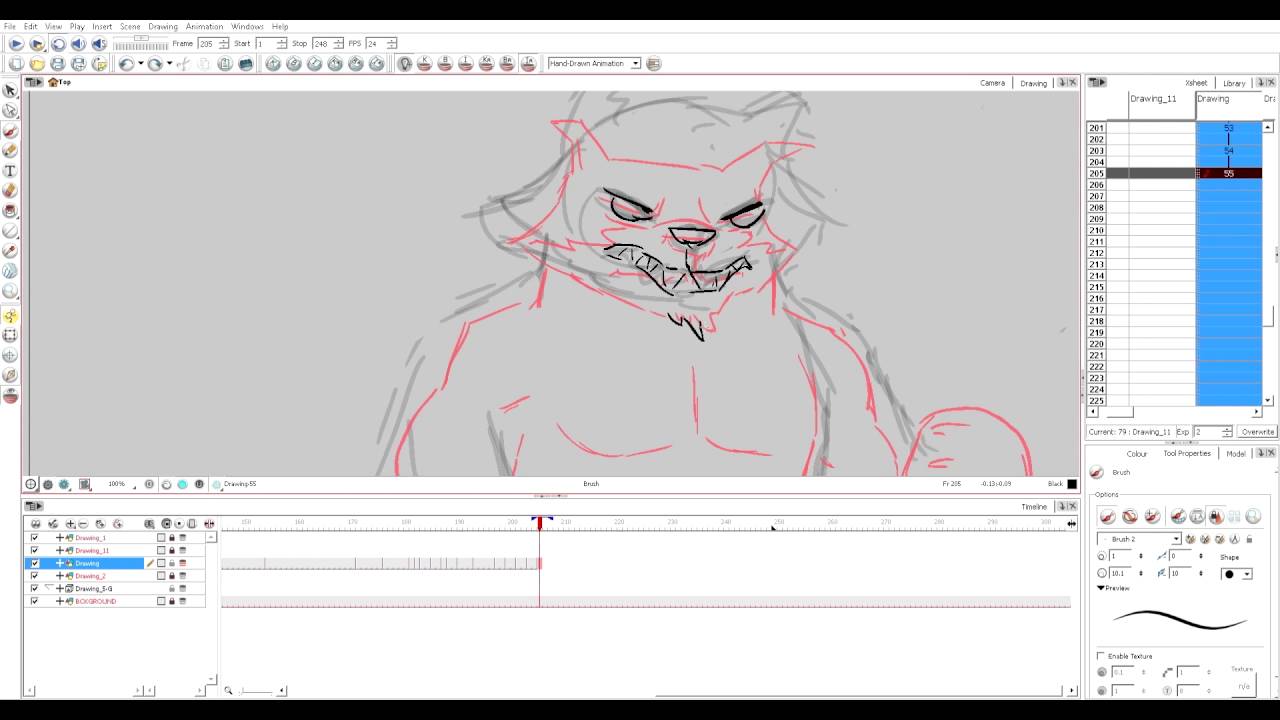Click the Play button in the playback toolbar
This screenshot has width=1280, height=720.
(16, 44)
